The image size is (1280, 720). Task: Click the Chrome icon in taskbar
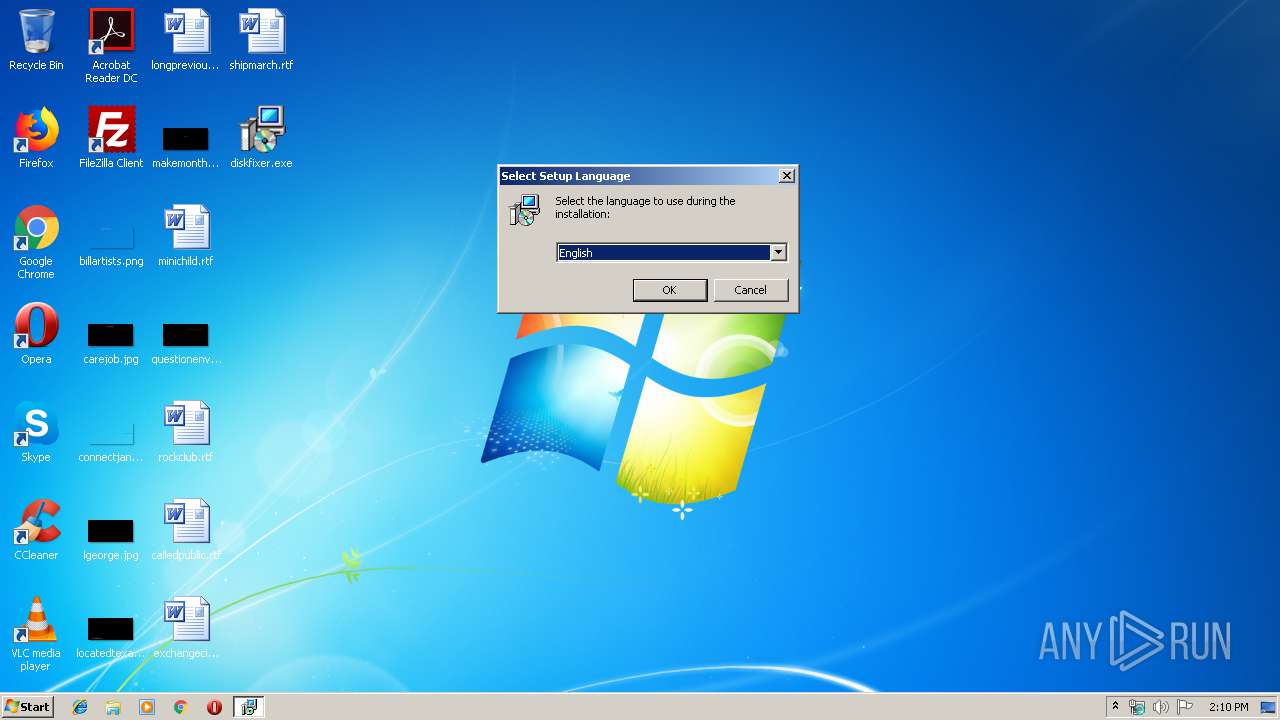[x=180, y=707]
